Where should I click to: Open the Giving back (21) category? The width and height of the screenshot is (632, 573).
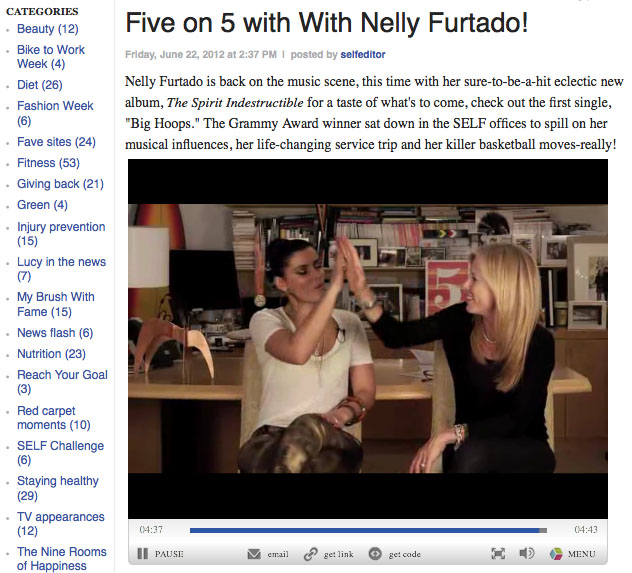point(60,184)
